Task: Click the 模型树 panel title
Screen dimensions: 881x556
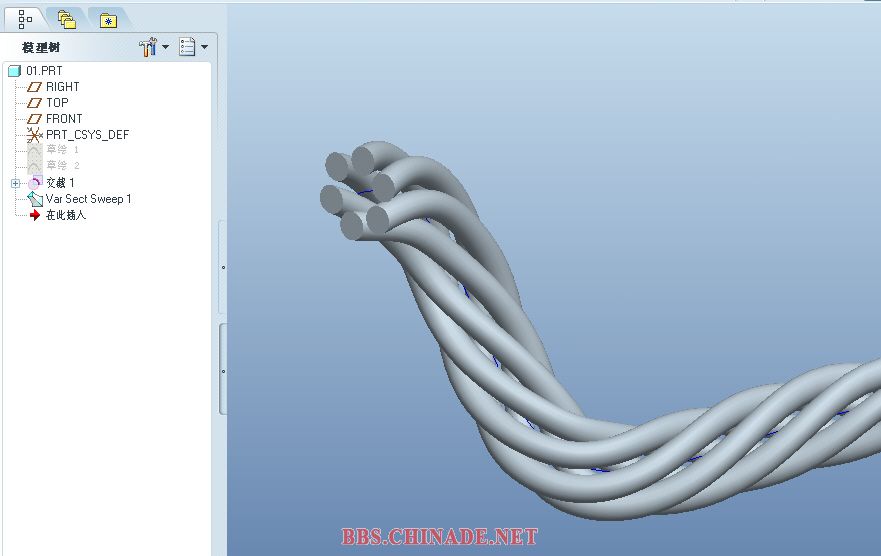Action: click(x=40, y=48)
